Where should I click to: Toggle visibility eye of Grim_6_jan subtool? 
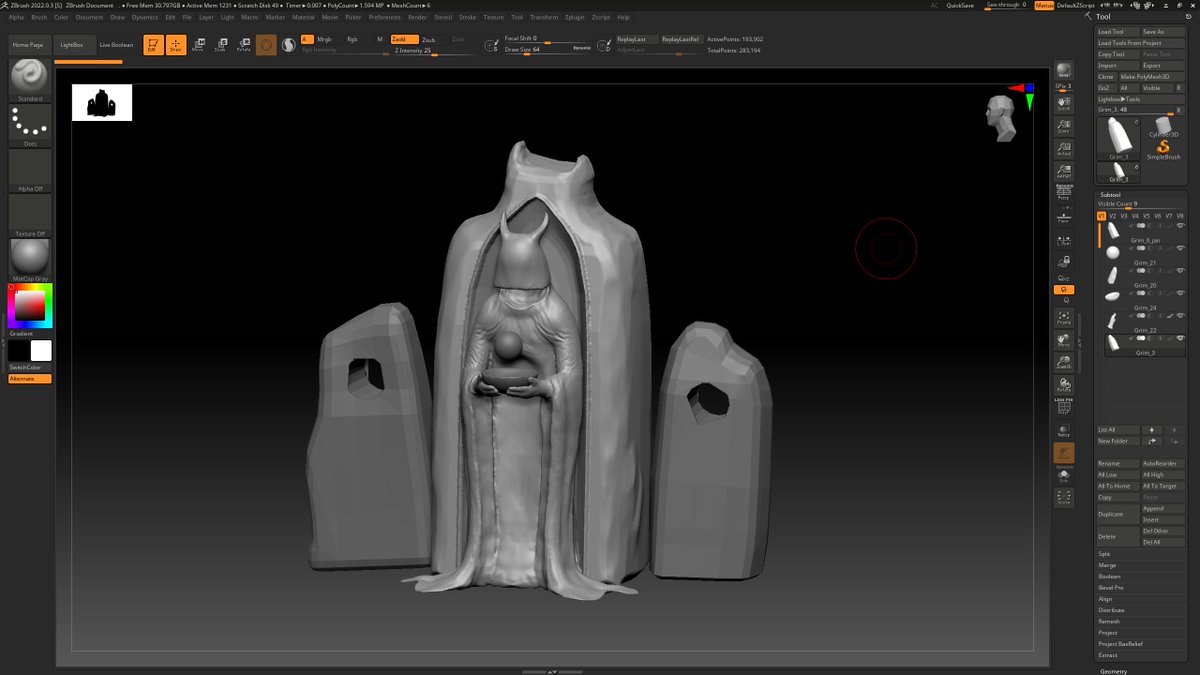point(1180,227)
